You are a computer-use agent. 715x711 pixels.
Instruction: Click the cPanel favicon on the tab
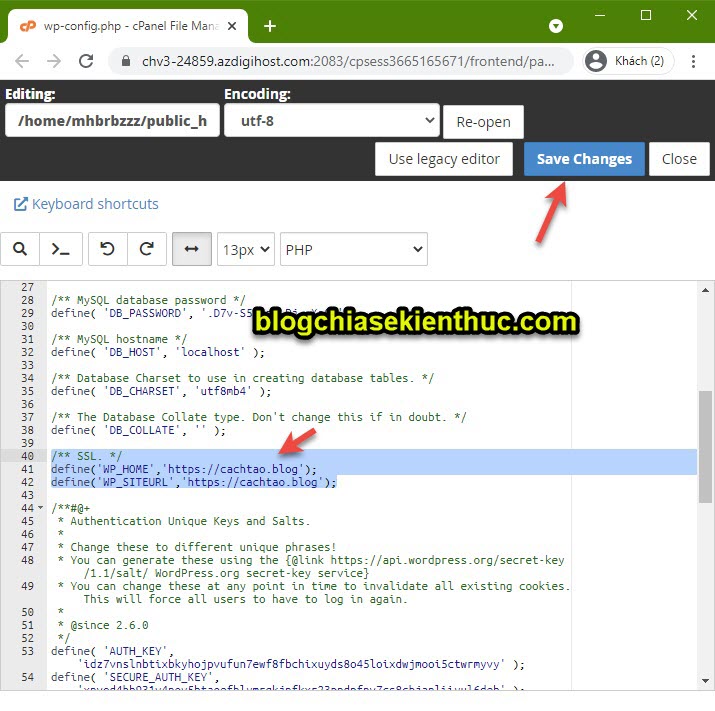click(28, 26)
